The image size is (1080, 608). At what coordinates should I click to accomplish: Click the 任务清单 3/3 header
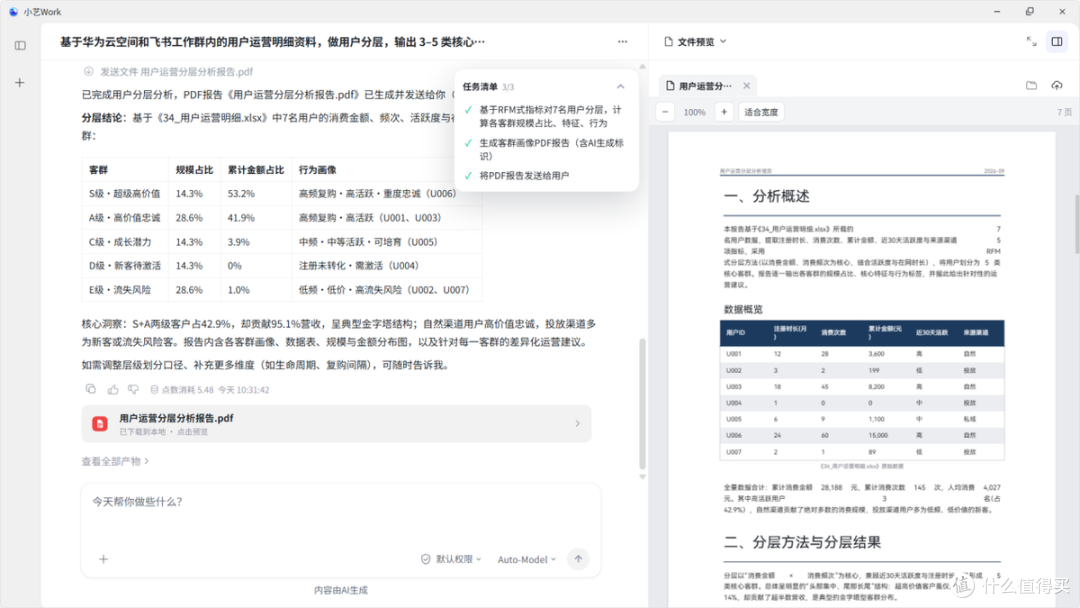(x=488, y=87)
